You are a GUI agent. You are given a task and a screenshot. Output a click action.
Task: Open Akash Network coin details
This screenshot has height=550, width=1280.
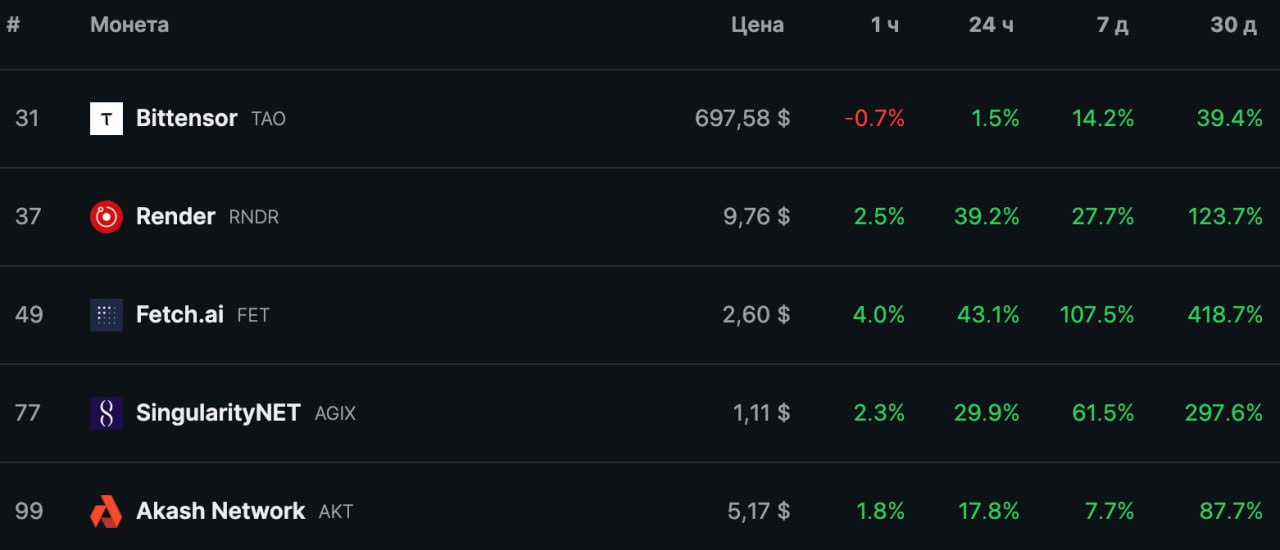(220, 511)
